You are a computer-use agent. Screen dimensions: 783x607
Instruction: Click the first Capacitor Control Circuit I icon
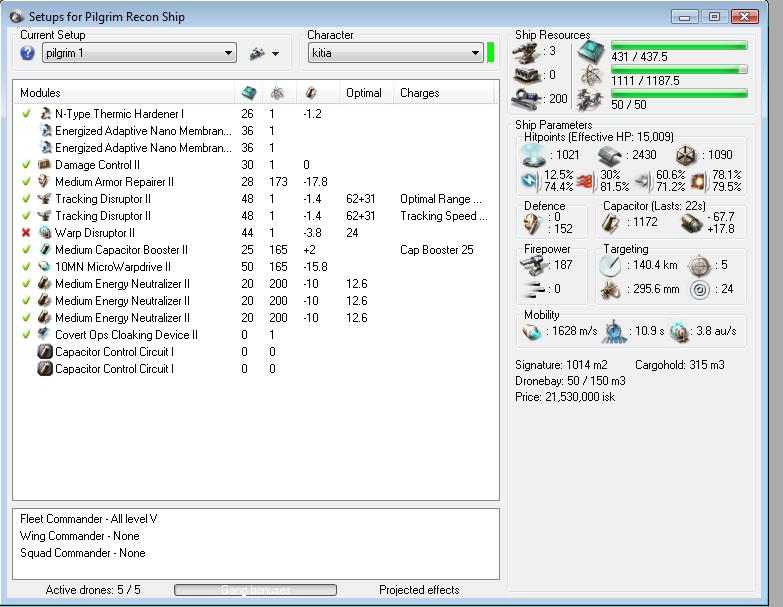click(x=44, y=352)
